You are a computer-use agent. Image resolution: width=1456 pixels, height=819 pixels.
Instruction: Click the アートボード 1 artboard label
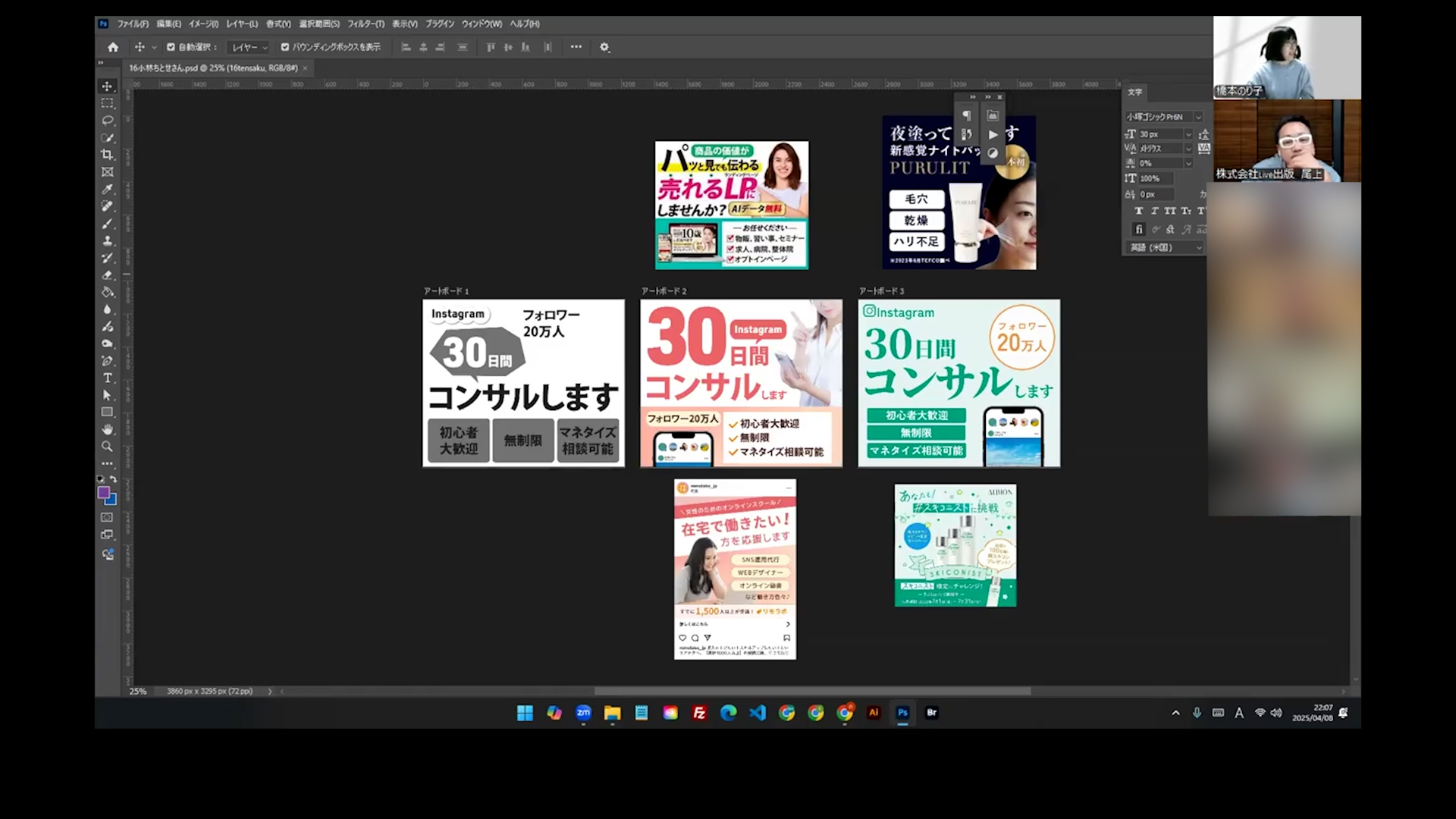446,291
